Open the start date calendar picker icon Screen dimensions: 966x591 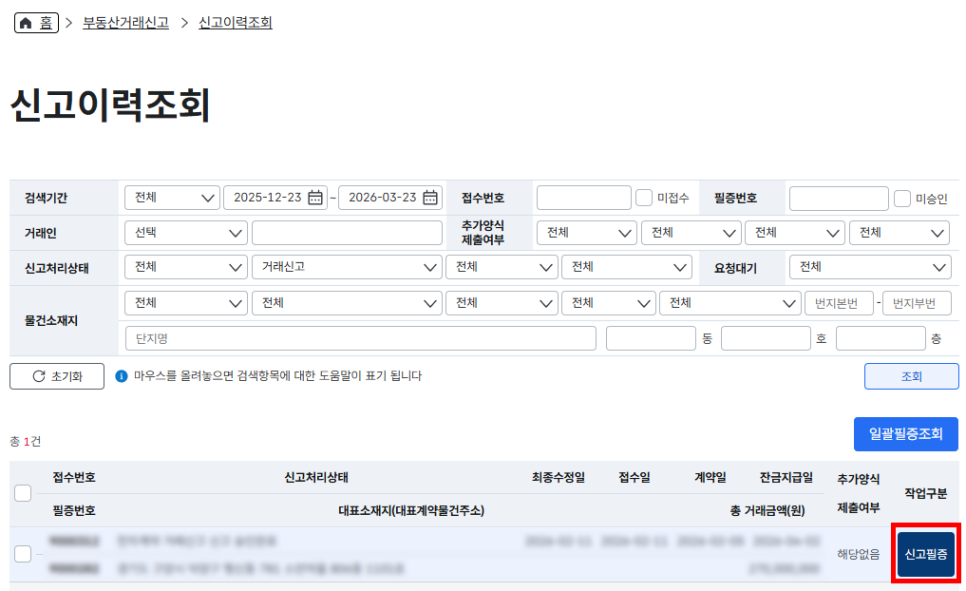(315, 198)
